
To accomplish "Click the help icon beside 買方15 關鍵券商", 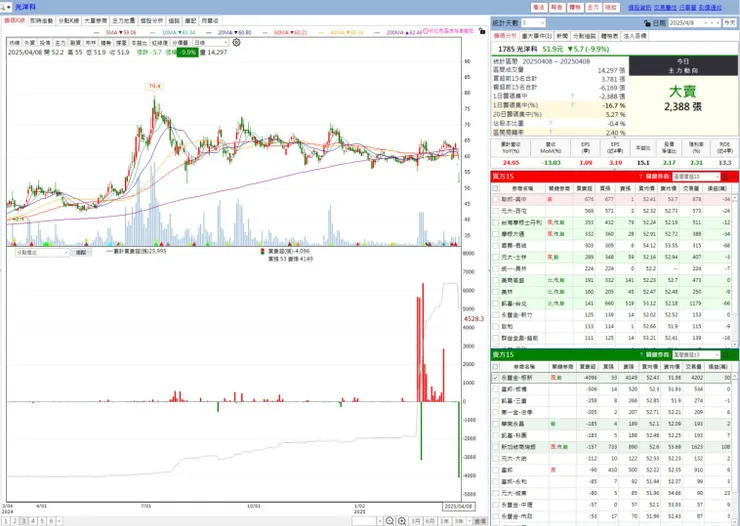I will (x=641, y=176).
